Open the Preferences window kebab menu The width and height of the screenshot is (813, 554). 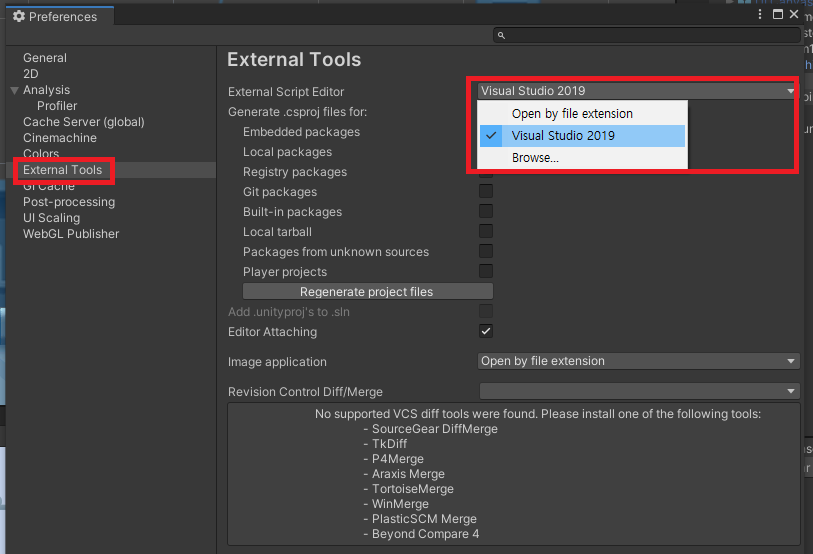pos(760,15)
